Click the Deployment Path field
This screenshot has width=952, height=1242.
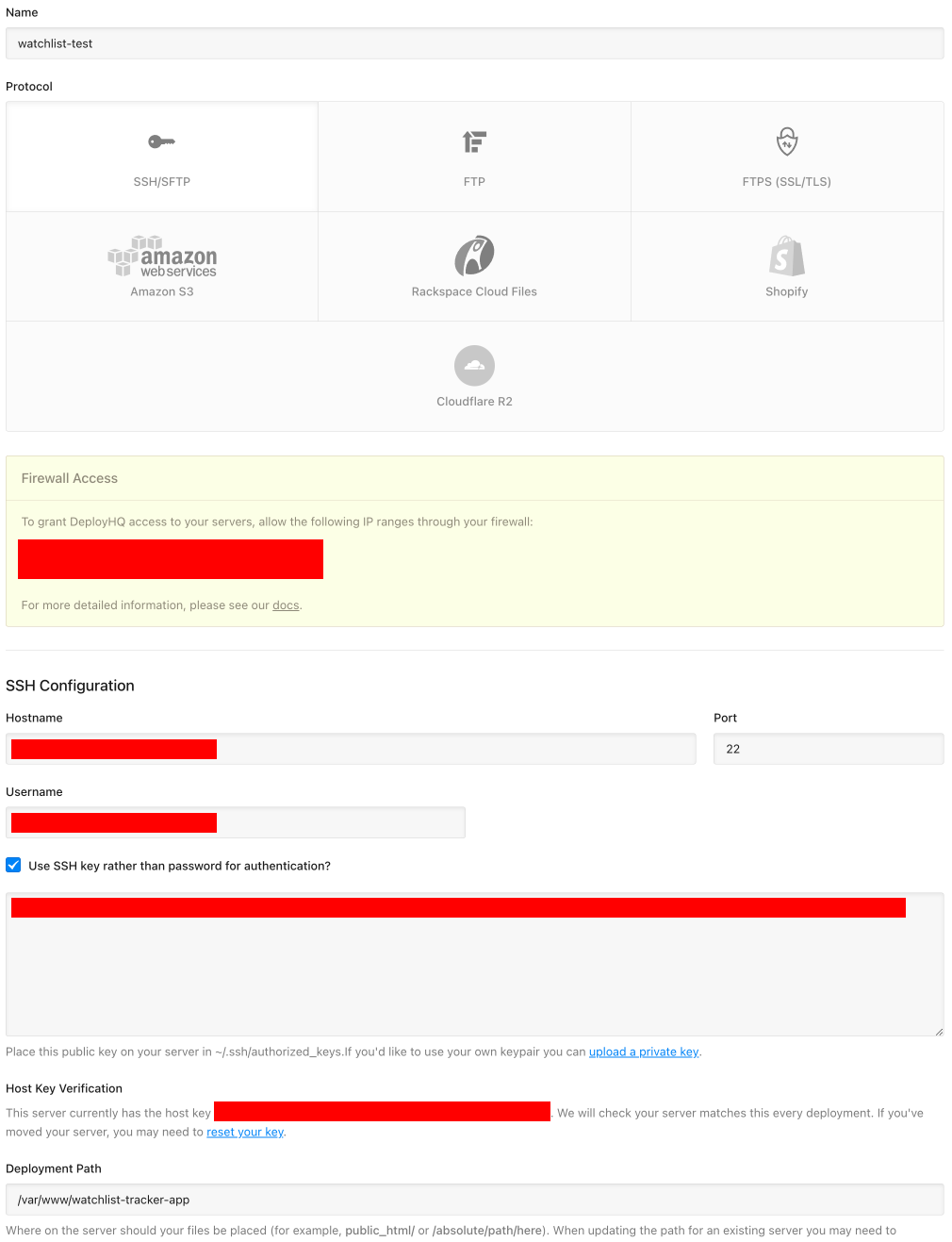(475, 1200)
